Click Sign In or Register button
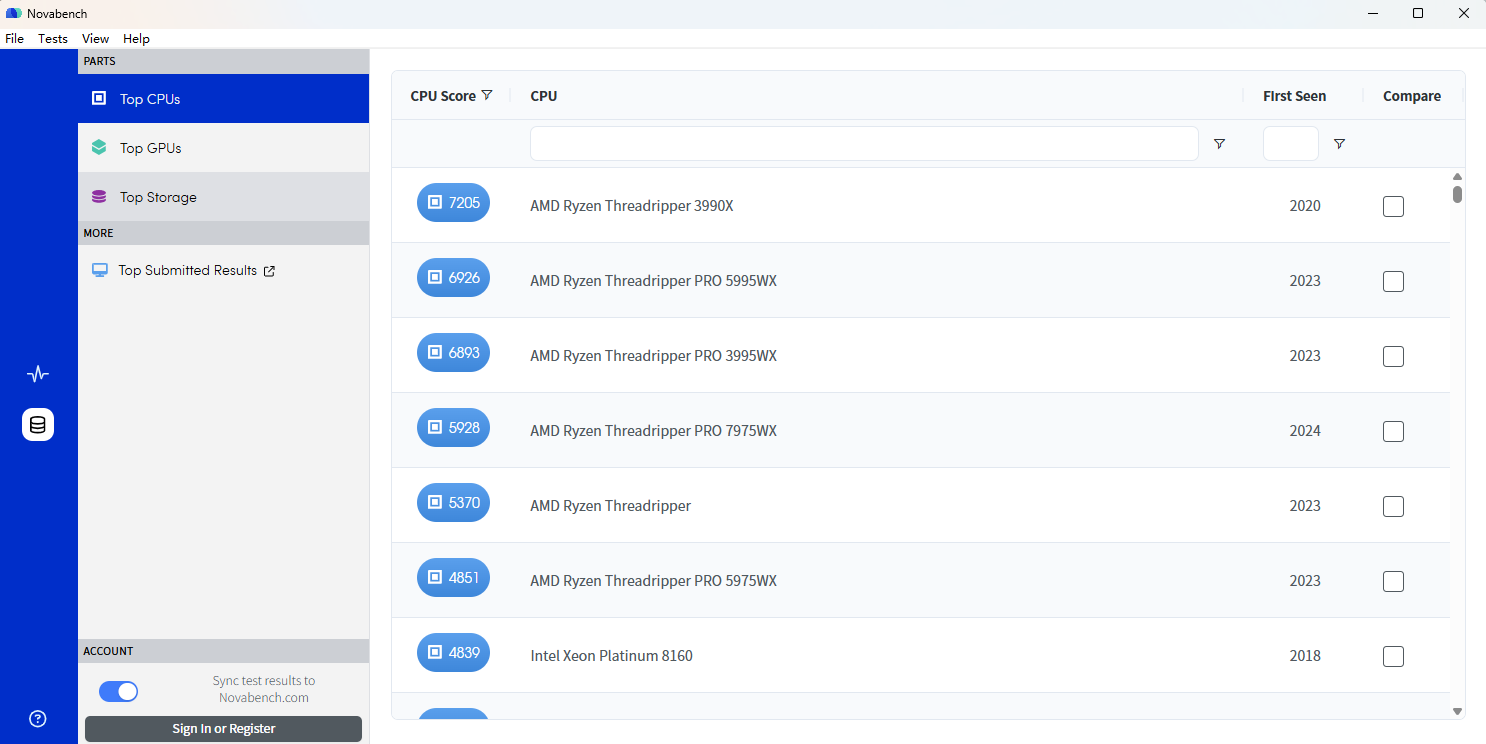The width and height of the screenshot is (1486, 744). click(x=223, y=728)
